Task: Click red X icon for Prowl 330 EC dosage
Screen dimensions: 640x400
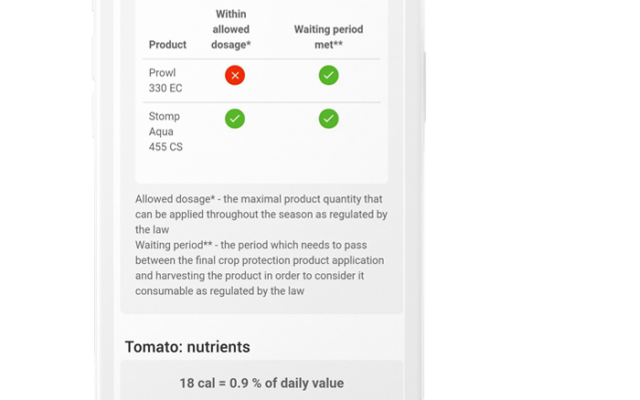Action: [x=235, y=76]
